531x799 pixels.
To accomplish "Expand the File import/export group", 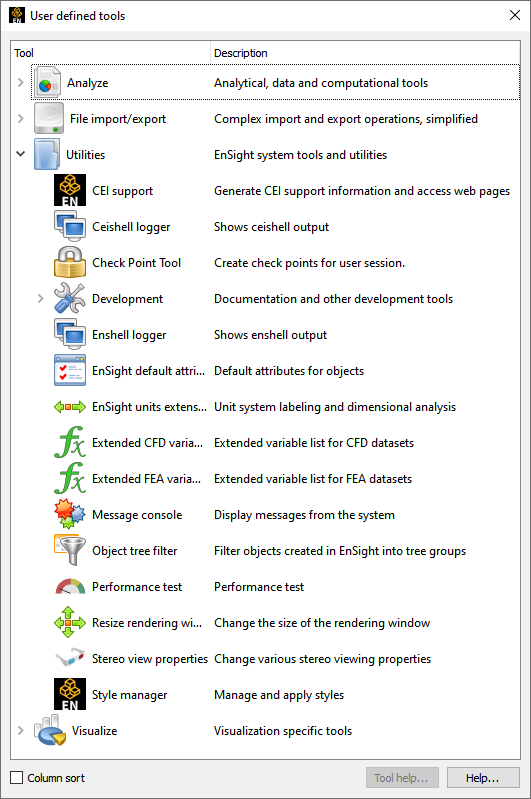I will (20, 118).
